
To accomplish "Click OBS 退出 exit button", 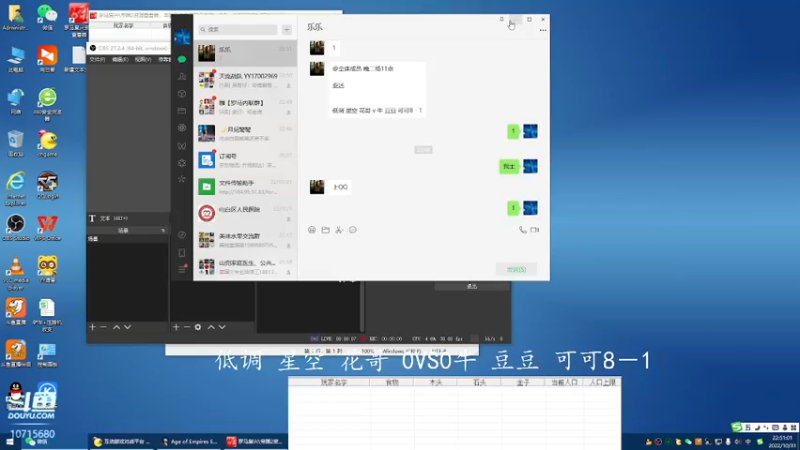I will coord(472,287).
